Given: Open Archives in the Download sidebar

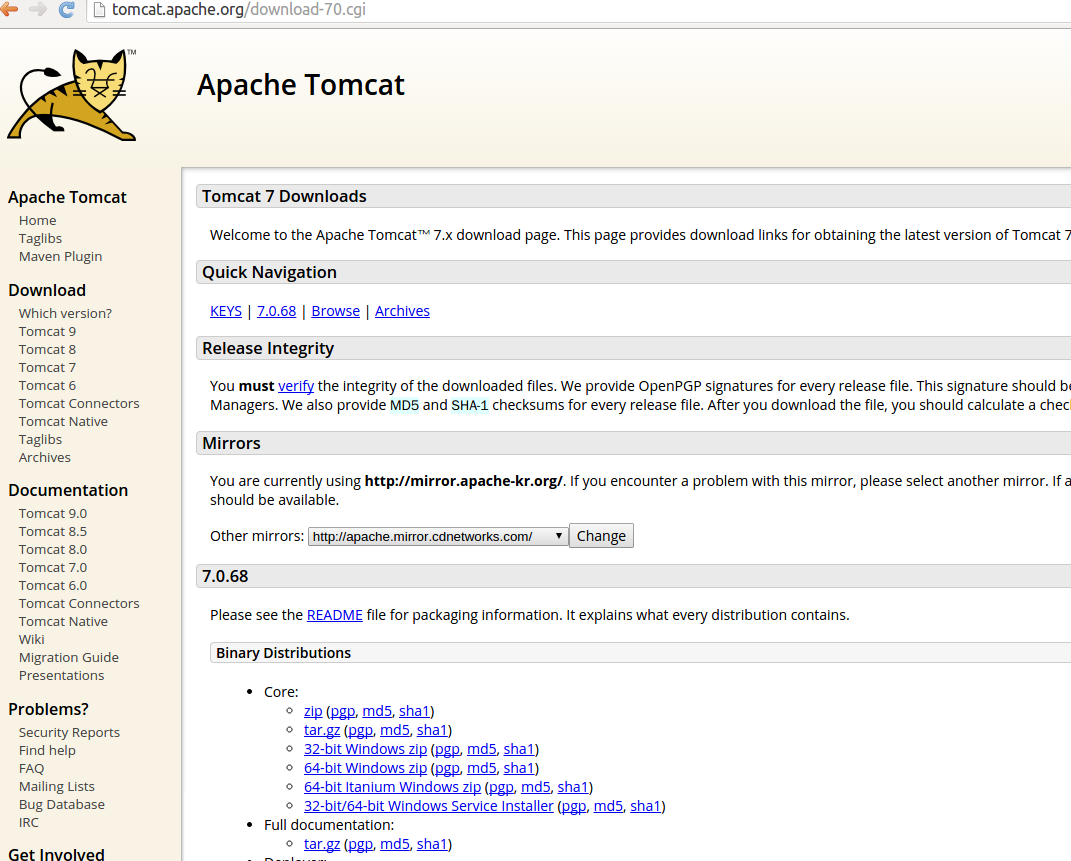Looking at the screenshot, I should point(44,457).
